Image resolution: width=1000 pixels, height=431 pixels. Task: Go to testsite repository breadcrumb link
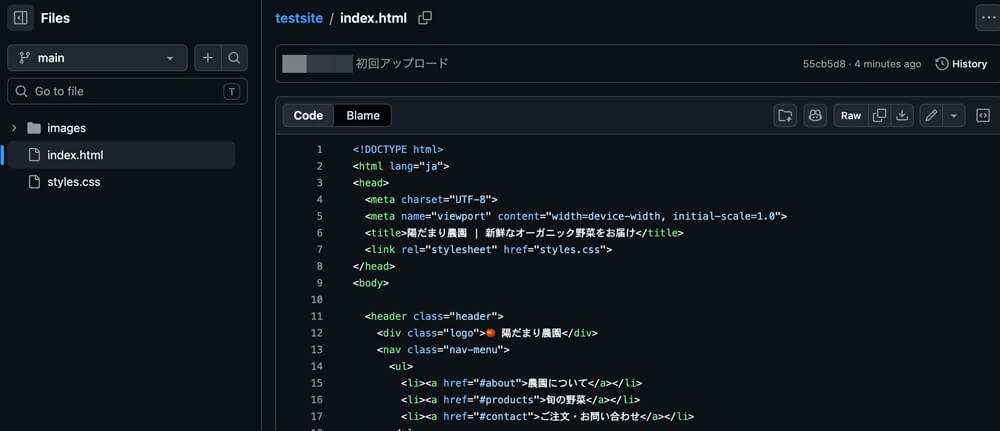299,18
